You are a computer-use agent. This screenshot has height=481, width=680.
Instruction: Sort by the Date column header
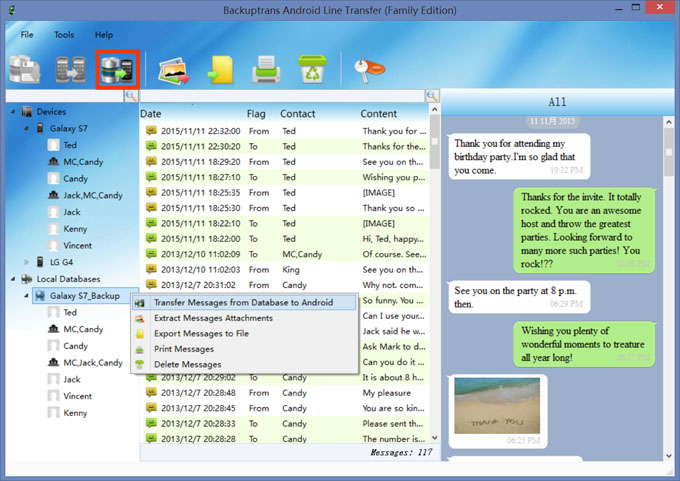click(150, 114)
